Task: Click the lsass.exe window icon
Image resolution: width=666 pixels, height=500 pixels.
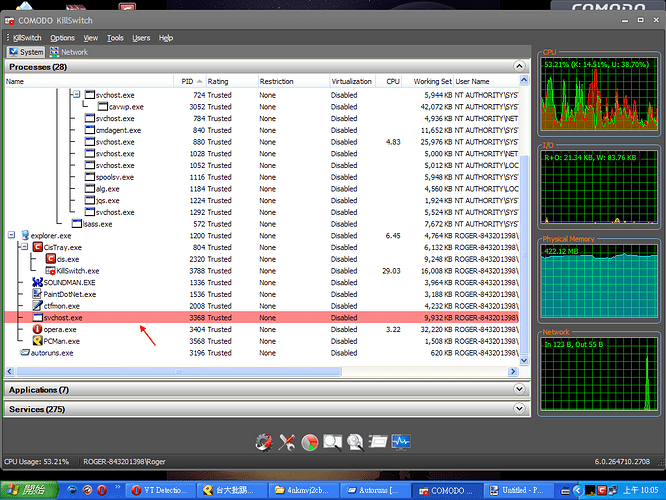Action: 77,223
